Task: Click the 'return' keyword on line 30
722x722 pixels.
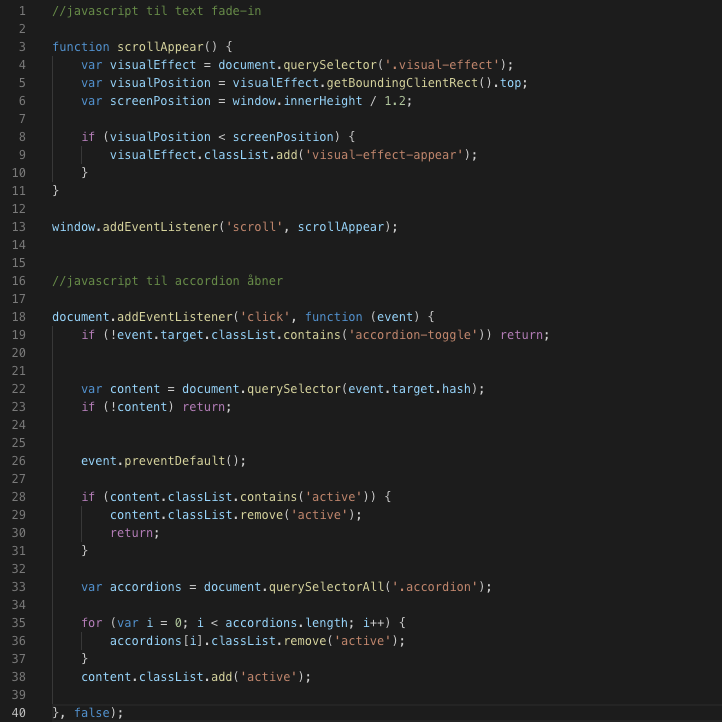Action: tap(131, 533)
